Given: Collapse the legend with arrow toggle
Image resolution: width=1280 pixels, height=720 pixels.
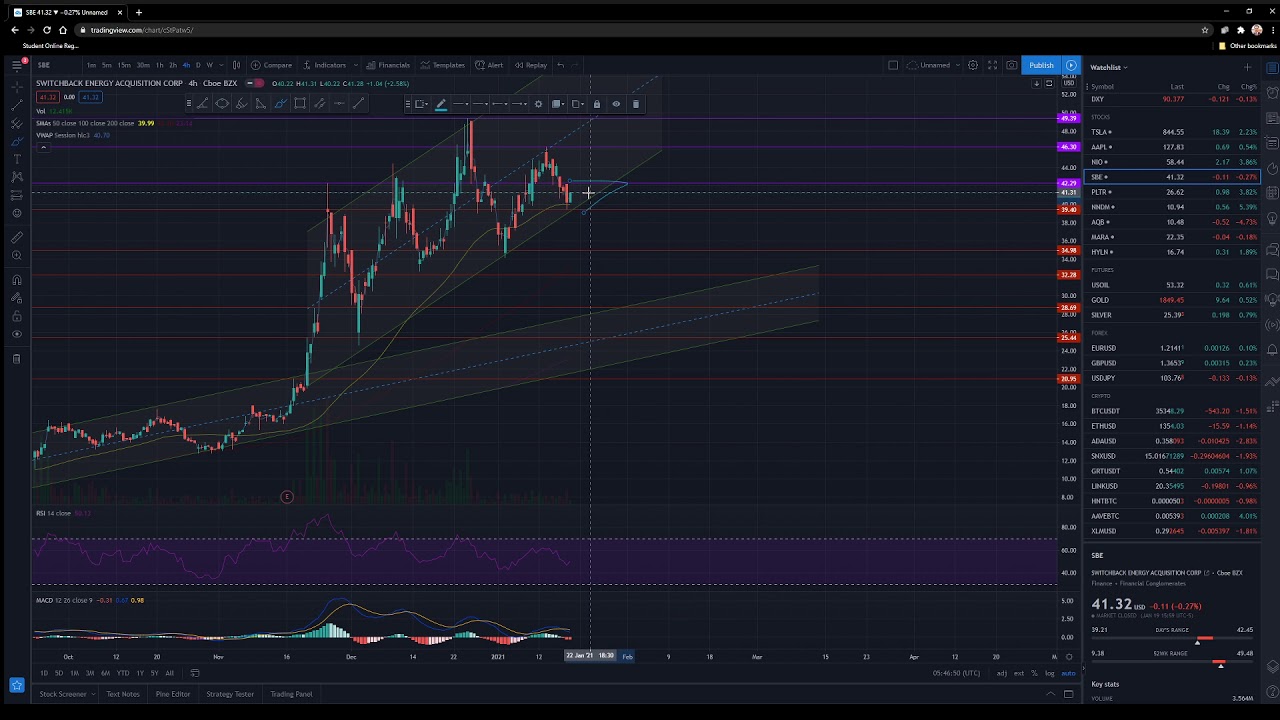Looking at the screenshot, I should tap(43, 147).
